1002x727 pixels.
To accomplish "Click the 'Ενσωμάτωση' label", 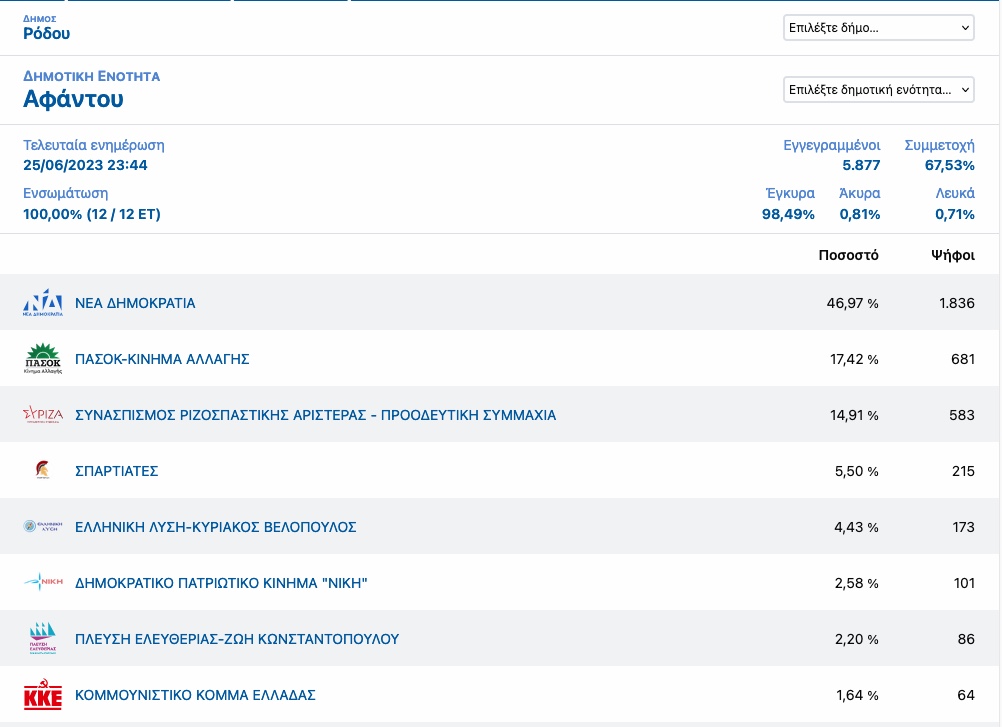I will click(65, 194).
